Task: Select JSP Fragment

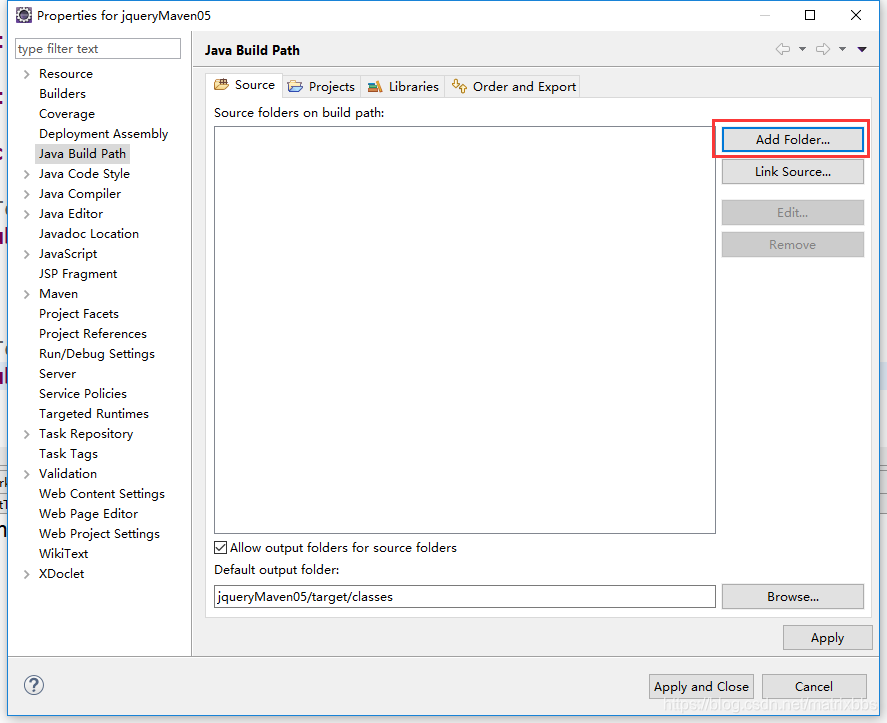Action: pos(78,274)
